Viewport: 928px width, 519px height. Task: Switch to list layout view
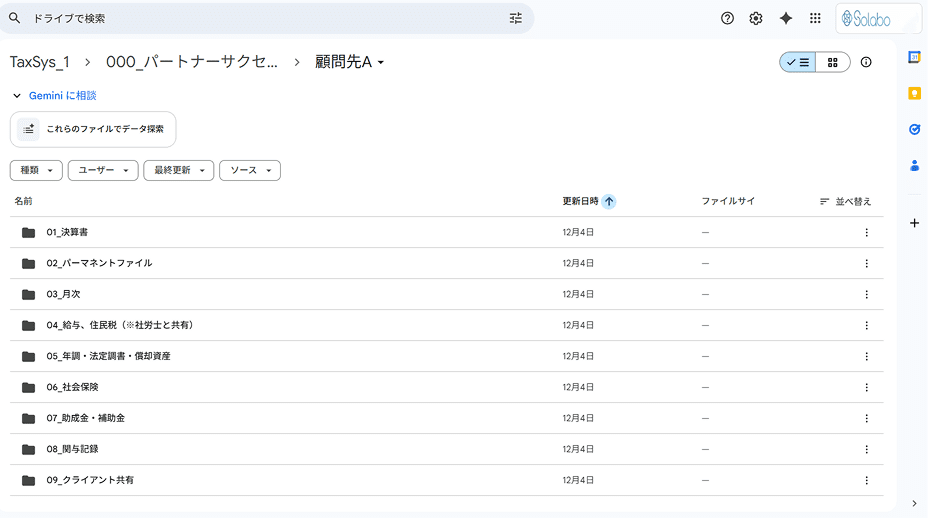[798, 62]
